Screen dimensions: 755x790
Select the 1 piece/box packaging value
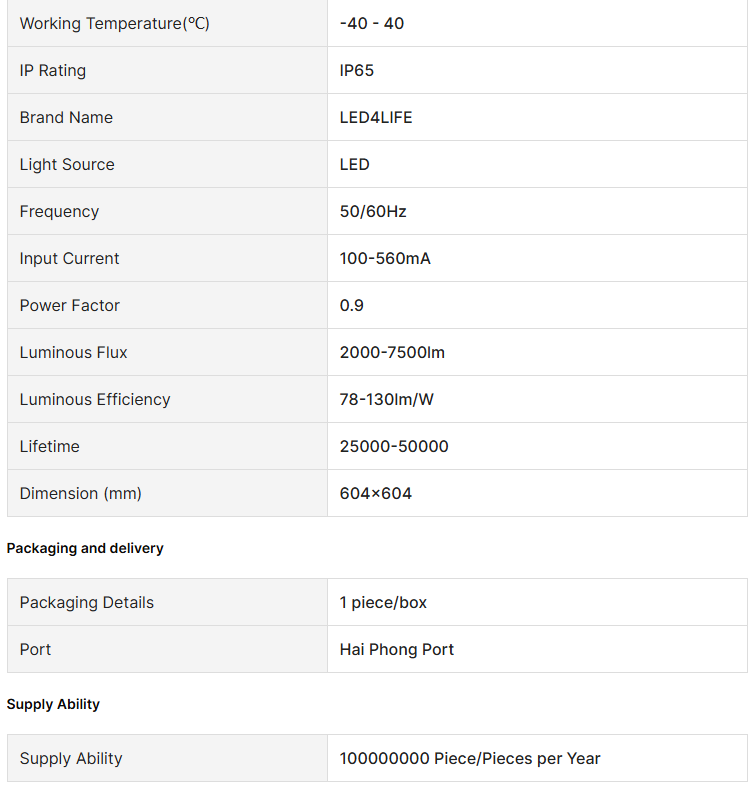tap(383, 602)
